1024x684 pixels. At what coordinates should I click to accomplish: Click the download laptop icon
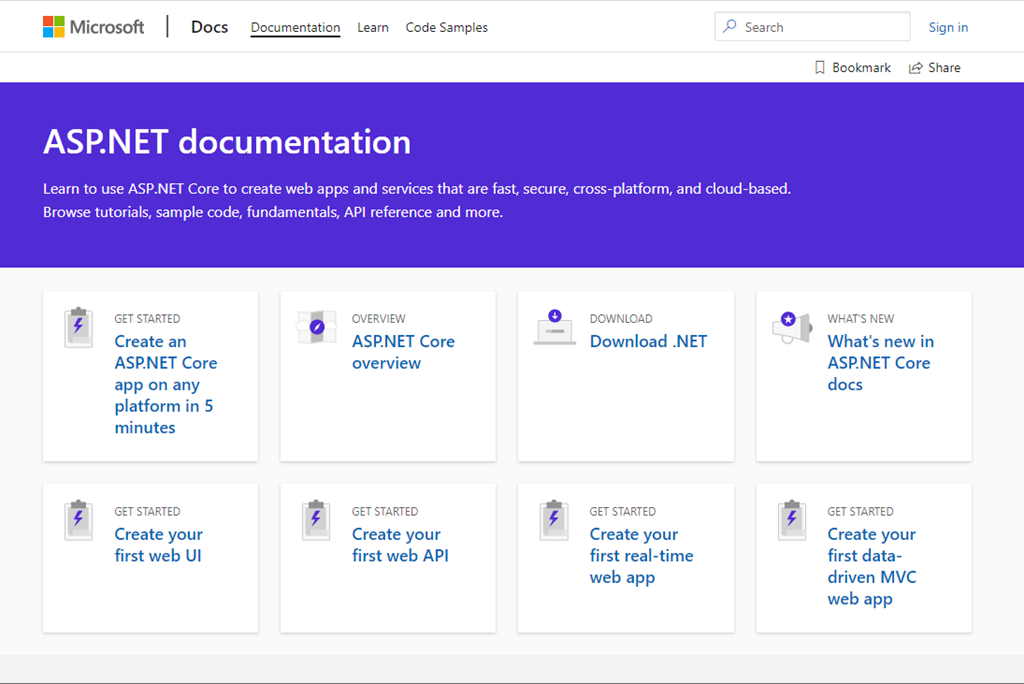554,327
